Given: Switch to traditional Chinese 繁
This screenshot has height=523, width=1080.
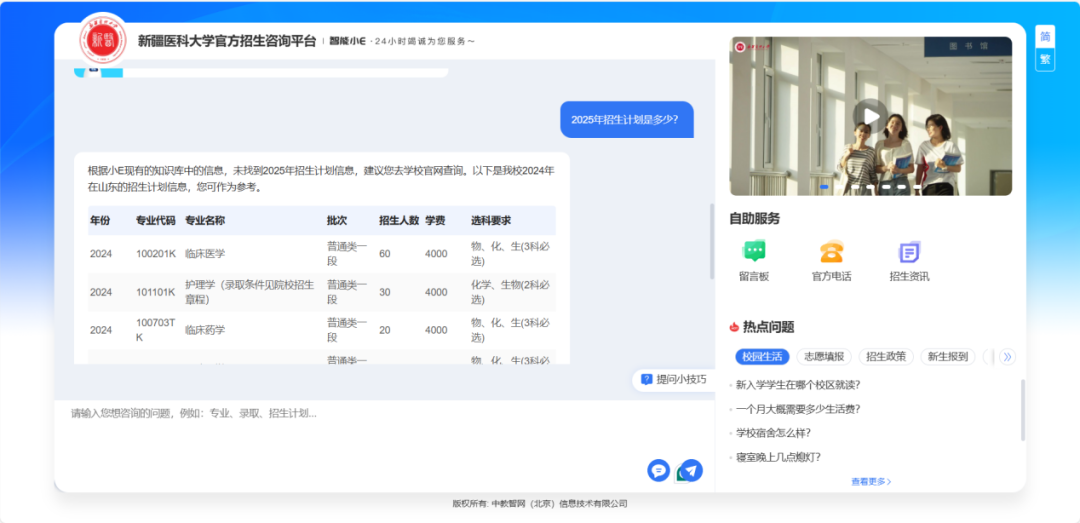Looking at the screenshot, I should (1045, 59).
